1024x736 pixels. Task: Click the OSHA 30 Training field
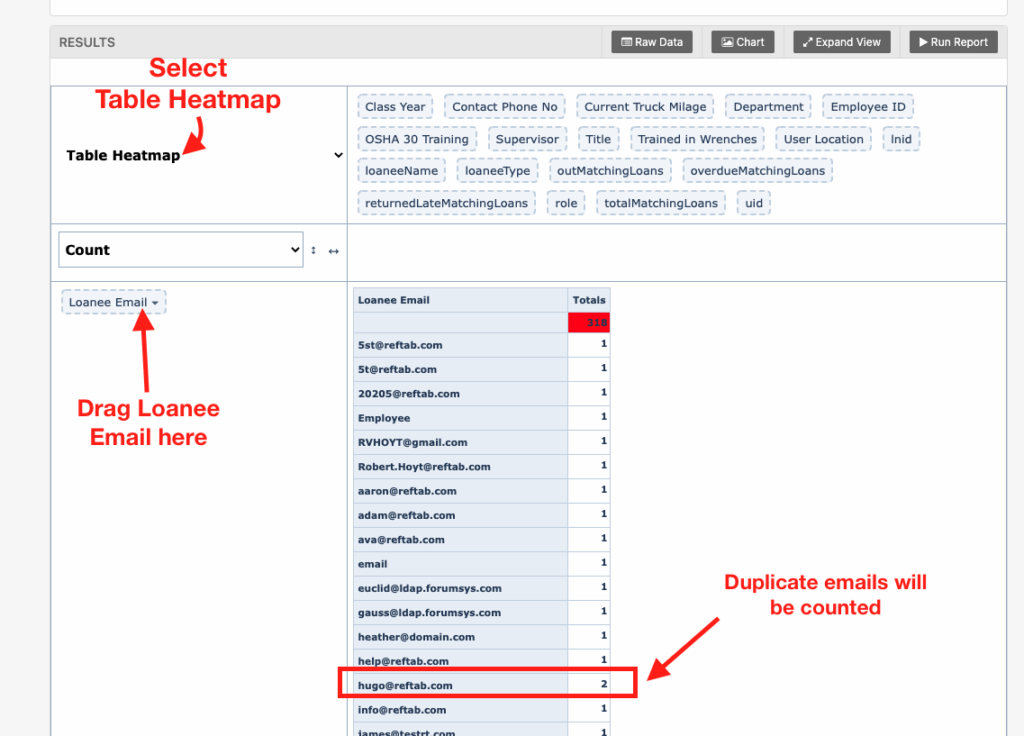(416, 139)
